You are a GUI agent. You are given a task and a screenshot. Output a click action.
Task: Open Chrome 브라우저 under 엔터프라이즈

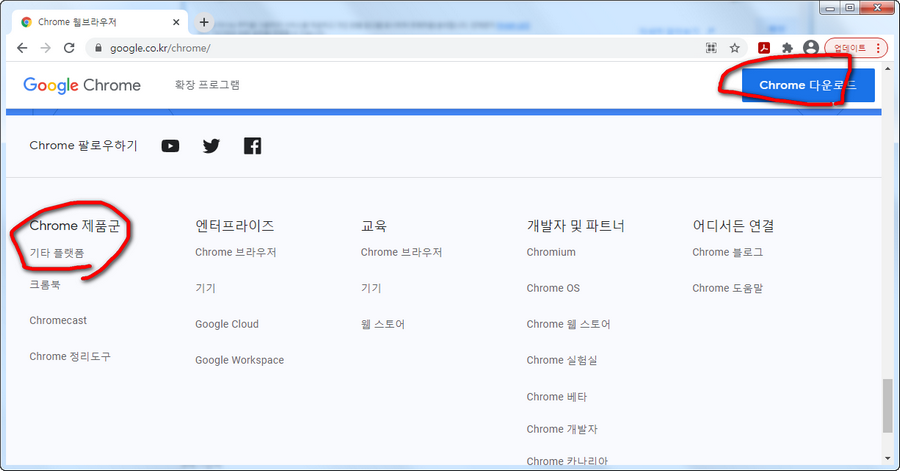point(236,252)
